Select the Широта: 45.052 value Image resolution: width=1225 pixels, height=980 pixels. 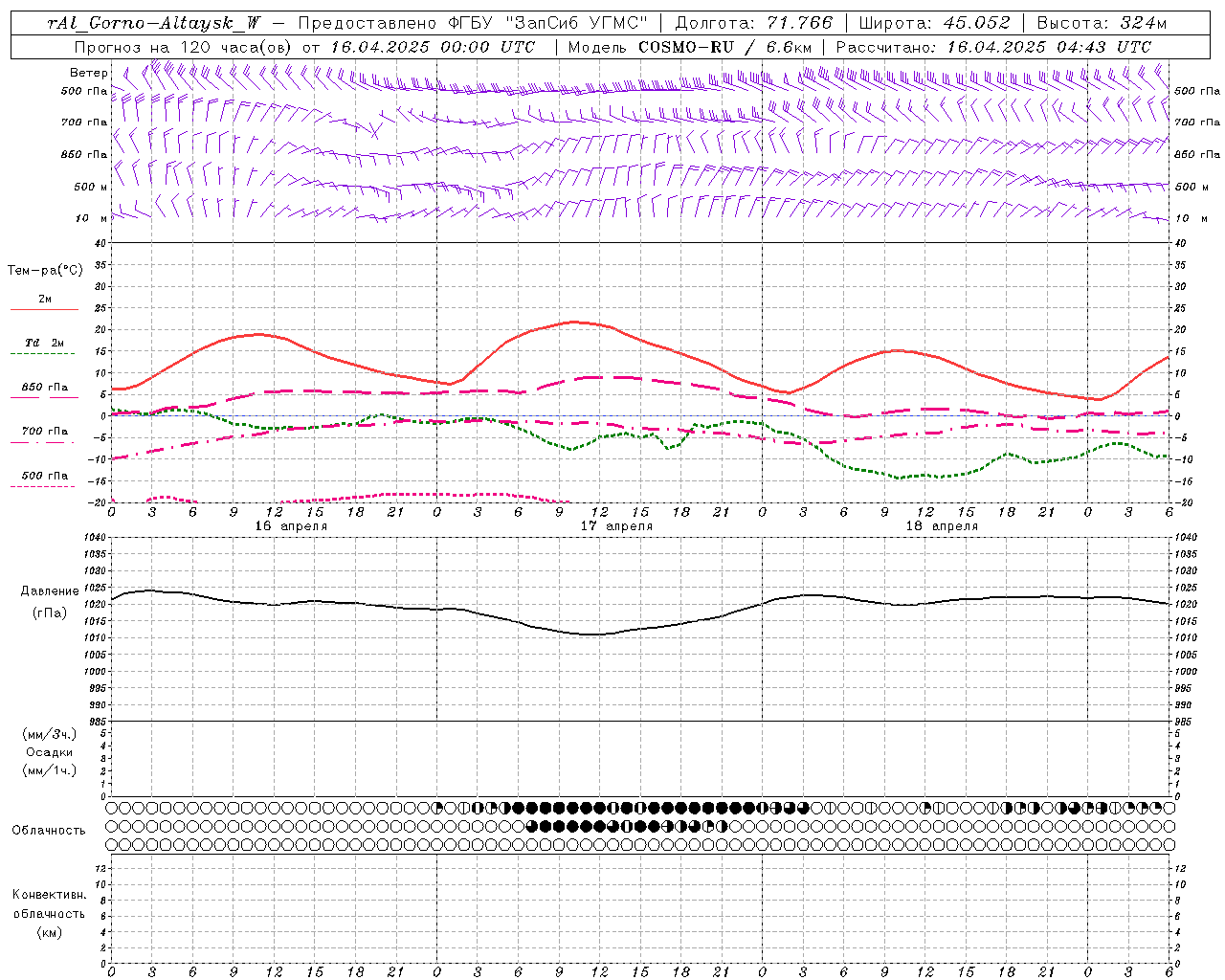pyautogui.click(x=934, y=23)
